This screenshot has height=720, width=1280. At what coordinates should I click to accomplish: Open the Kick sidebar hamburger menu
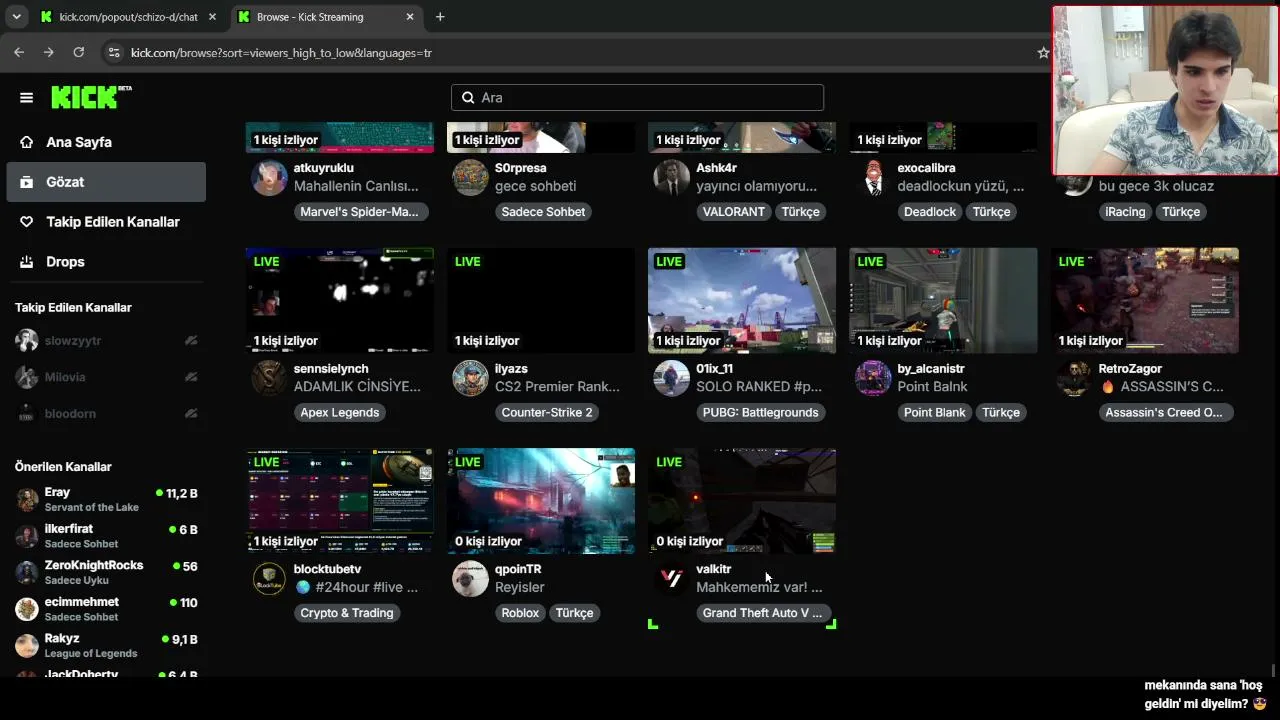tap(27, 97)
